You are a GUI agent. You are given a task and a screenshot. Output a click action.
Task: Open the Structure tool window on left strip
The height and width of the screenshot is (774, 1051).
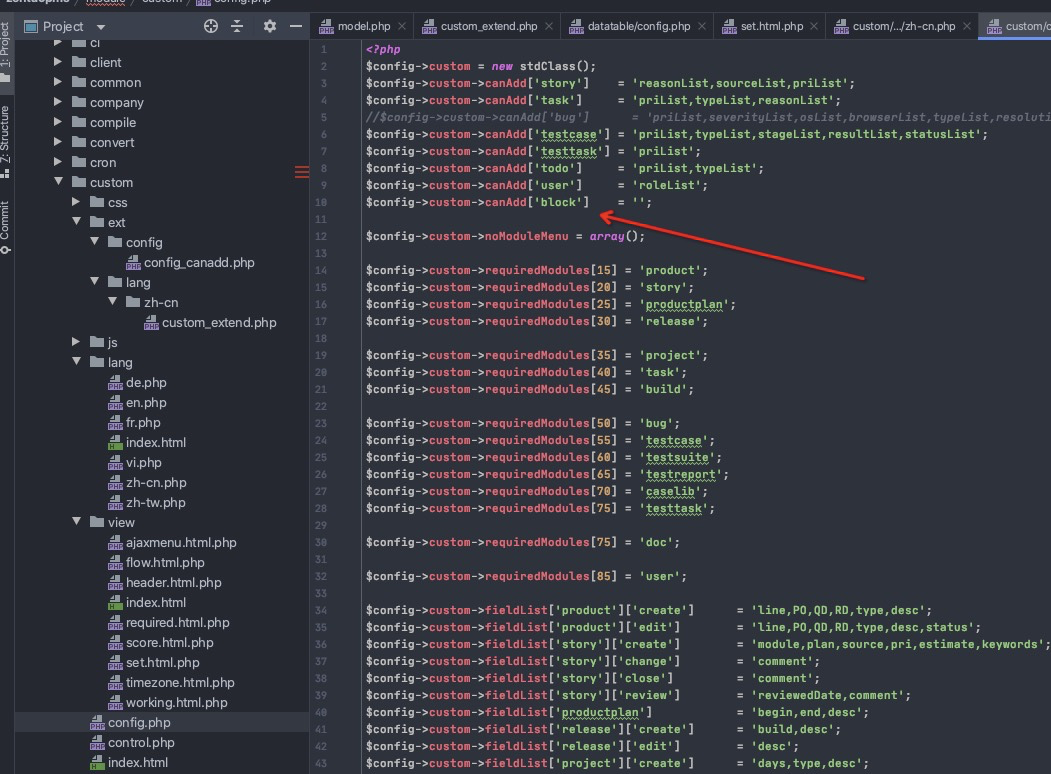coord(6,139)
